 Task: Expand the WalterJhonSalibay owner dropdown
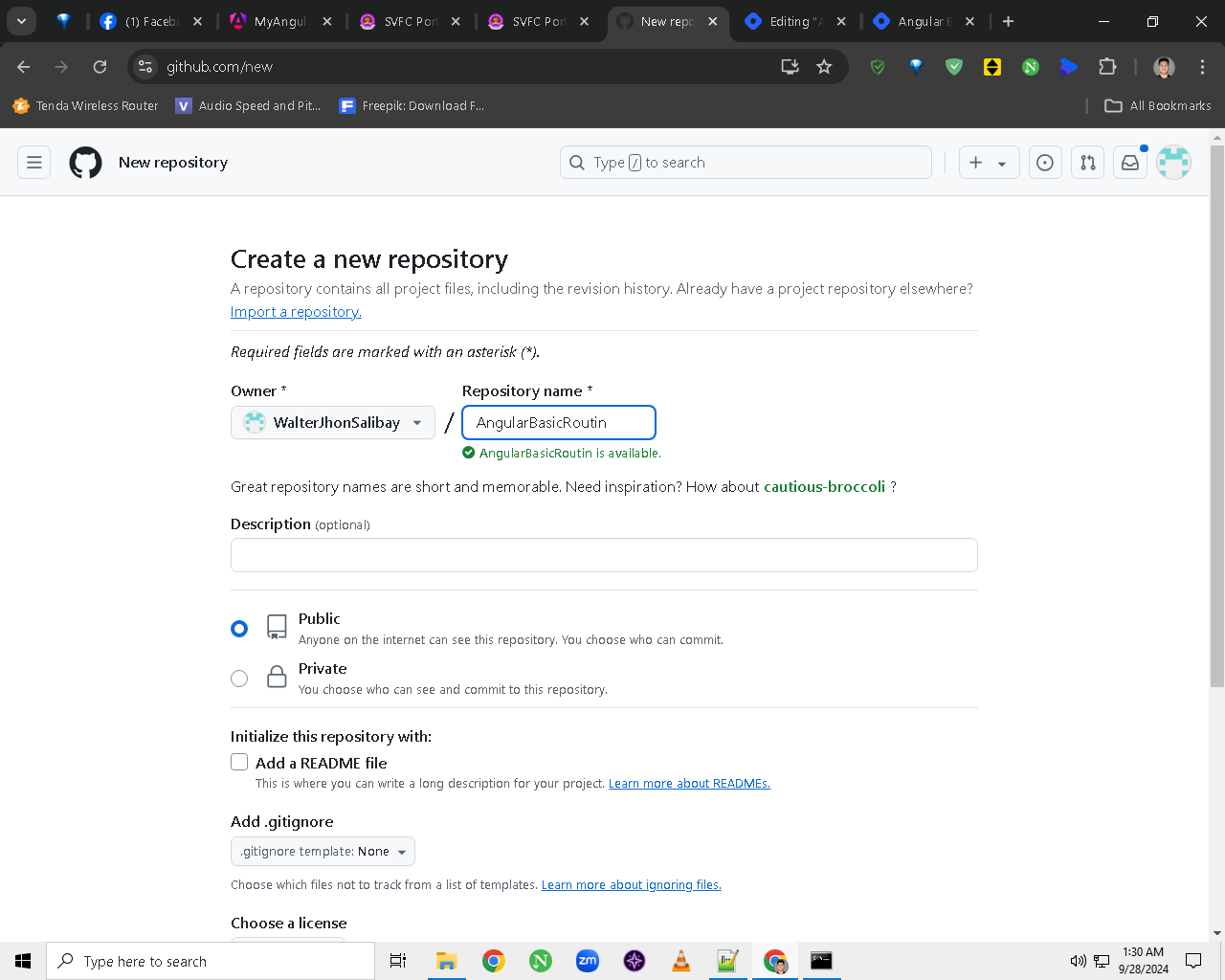pos(333,423)
